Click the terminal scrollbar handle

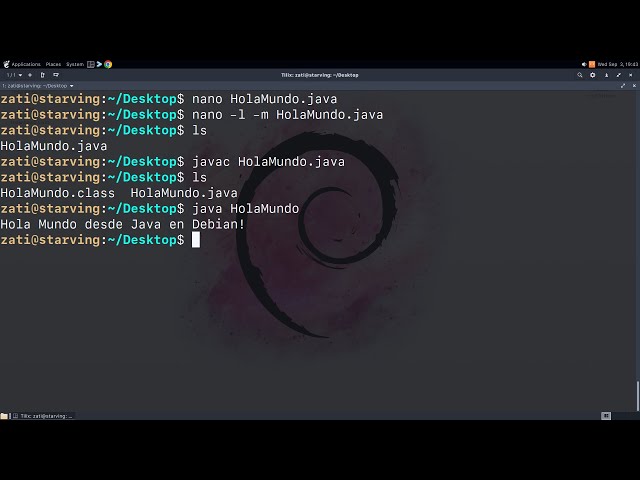638,396
